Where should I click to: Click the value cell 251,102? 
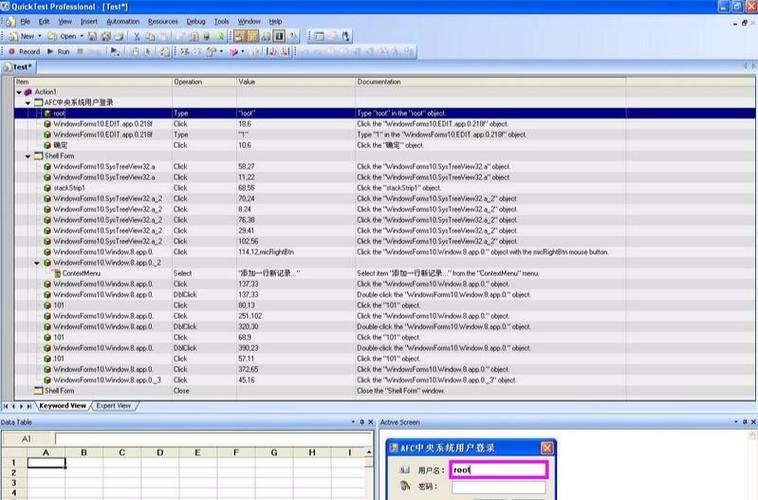pyautogui.click(x=296, y=316)
